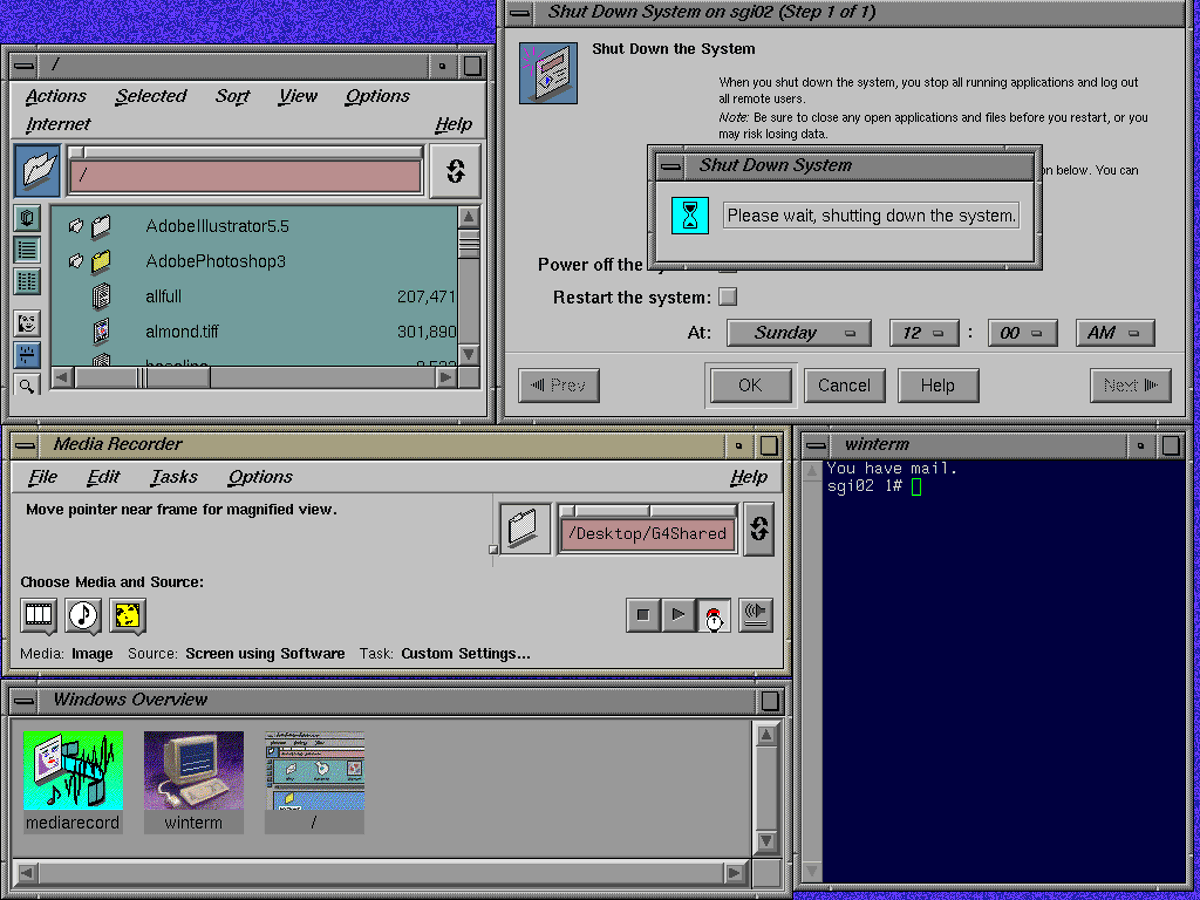Image resolution: width=1200 pixels, height=900 pixels.
Task: Select Image face media type in Media Recorder
Action: [x=127, y=614]
